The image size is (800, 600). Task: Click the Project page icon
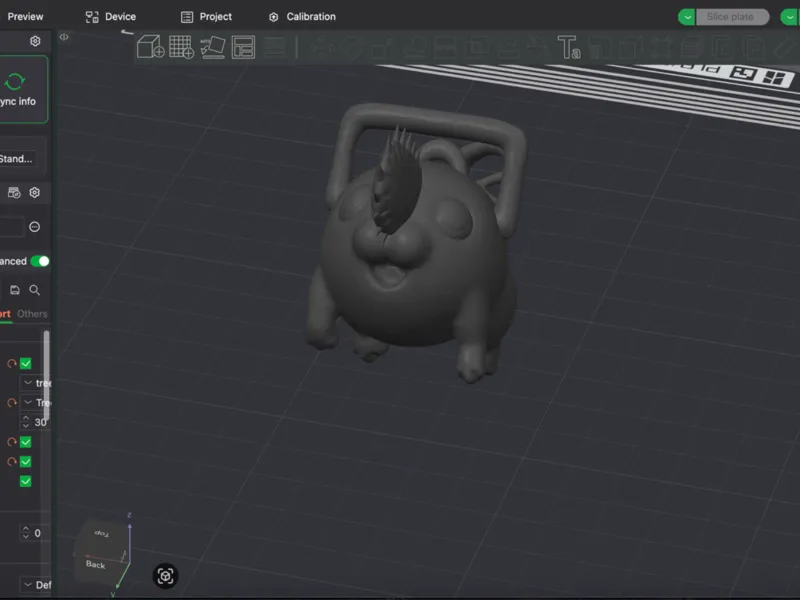187,17
